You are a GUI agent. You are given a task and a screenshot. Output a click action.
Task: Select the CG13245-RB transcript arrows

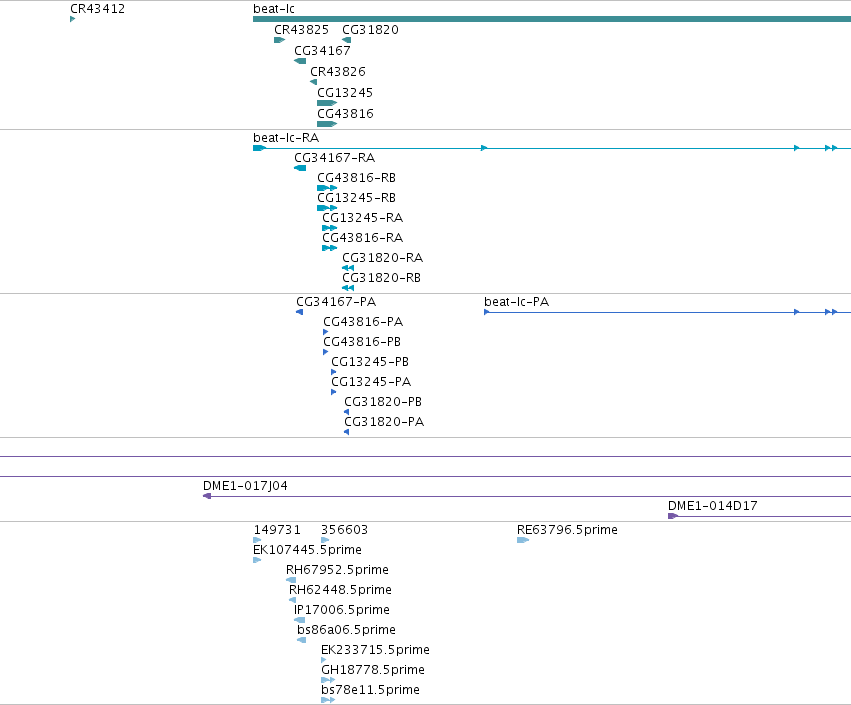point(327,208)
